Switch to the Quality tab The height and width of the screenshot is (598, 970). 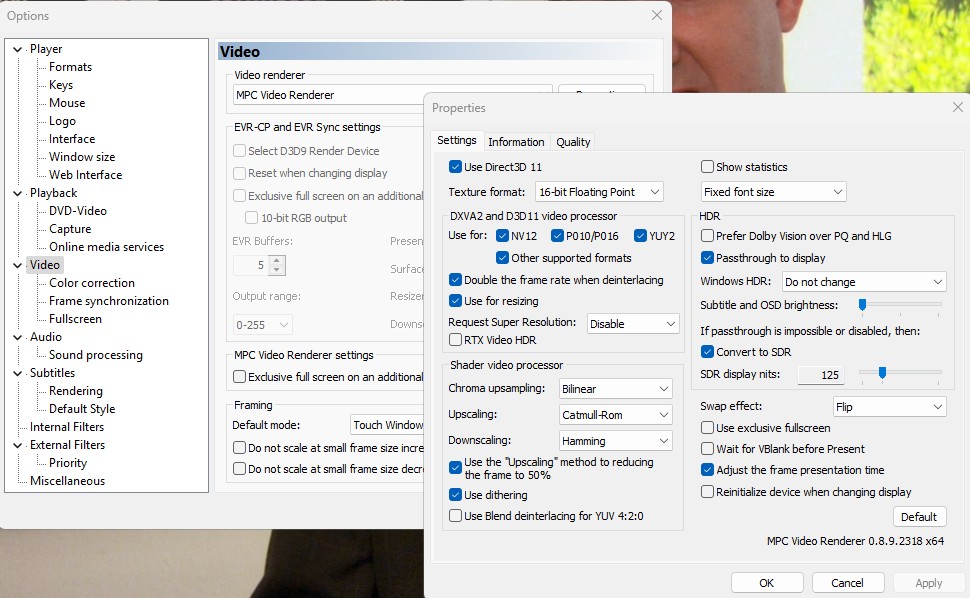[573, 142]
